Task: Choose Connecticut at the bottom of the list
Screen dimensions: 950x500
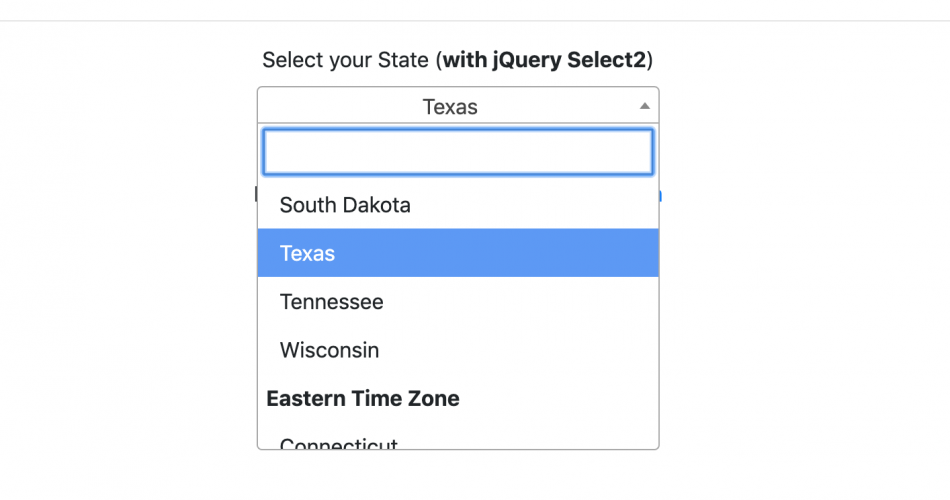Action: coord(339,443)
